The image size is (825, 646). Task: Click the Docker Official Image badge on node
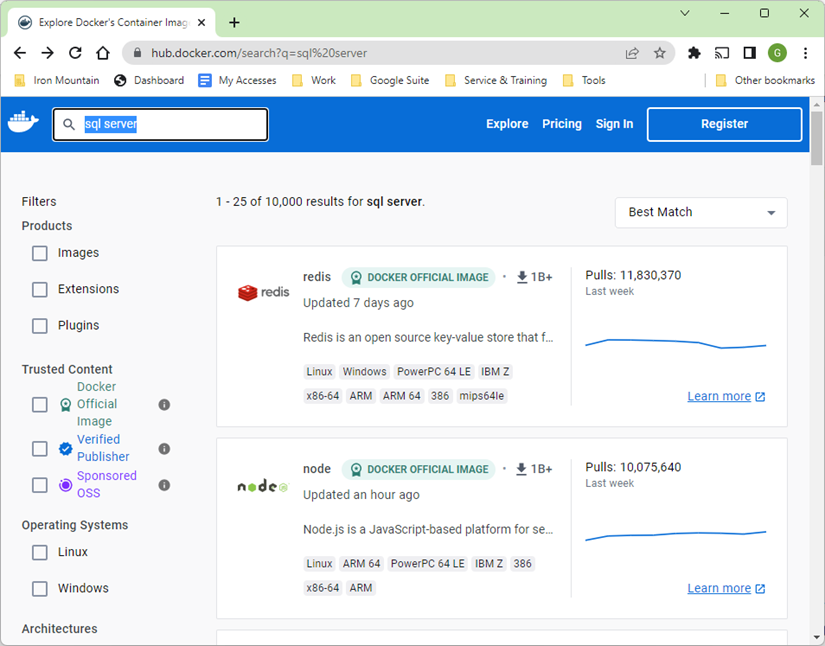[418, 469]
